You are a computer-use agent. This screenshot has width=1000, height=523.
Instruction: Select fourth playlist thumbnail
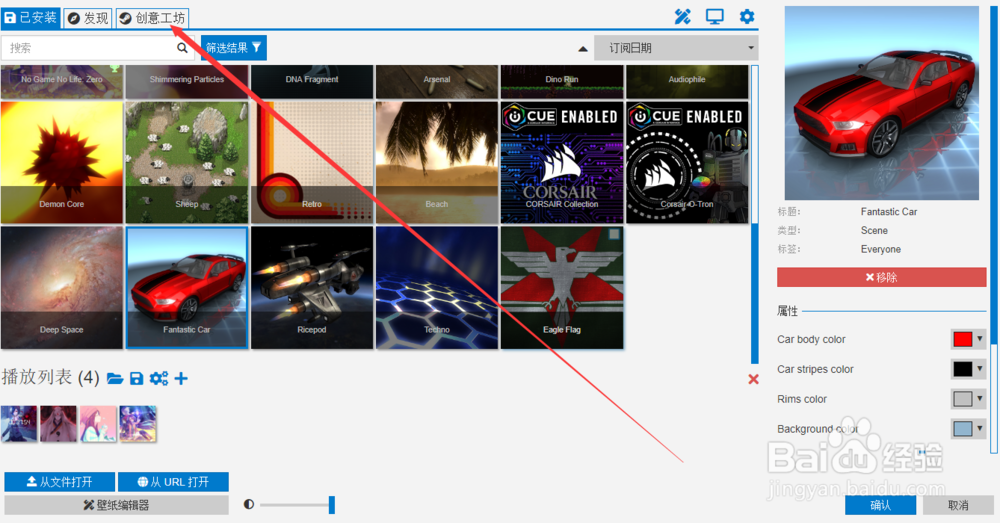click(x=138, y=424)
